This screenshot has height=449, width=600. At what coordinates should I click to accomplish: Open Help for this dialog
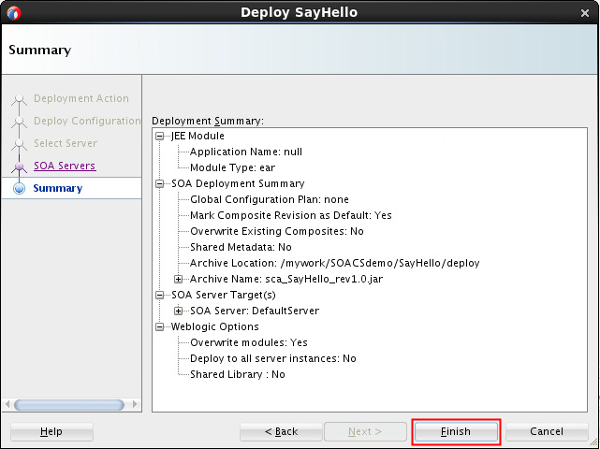51,431
